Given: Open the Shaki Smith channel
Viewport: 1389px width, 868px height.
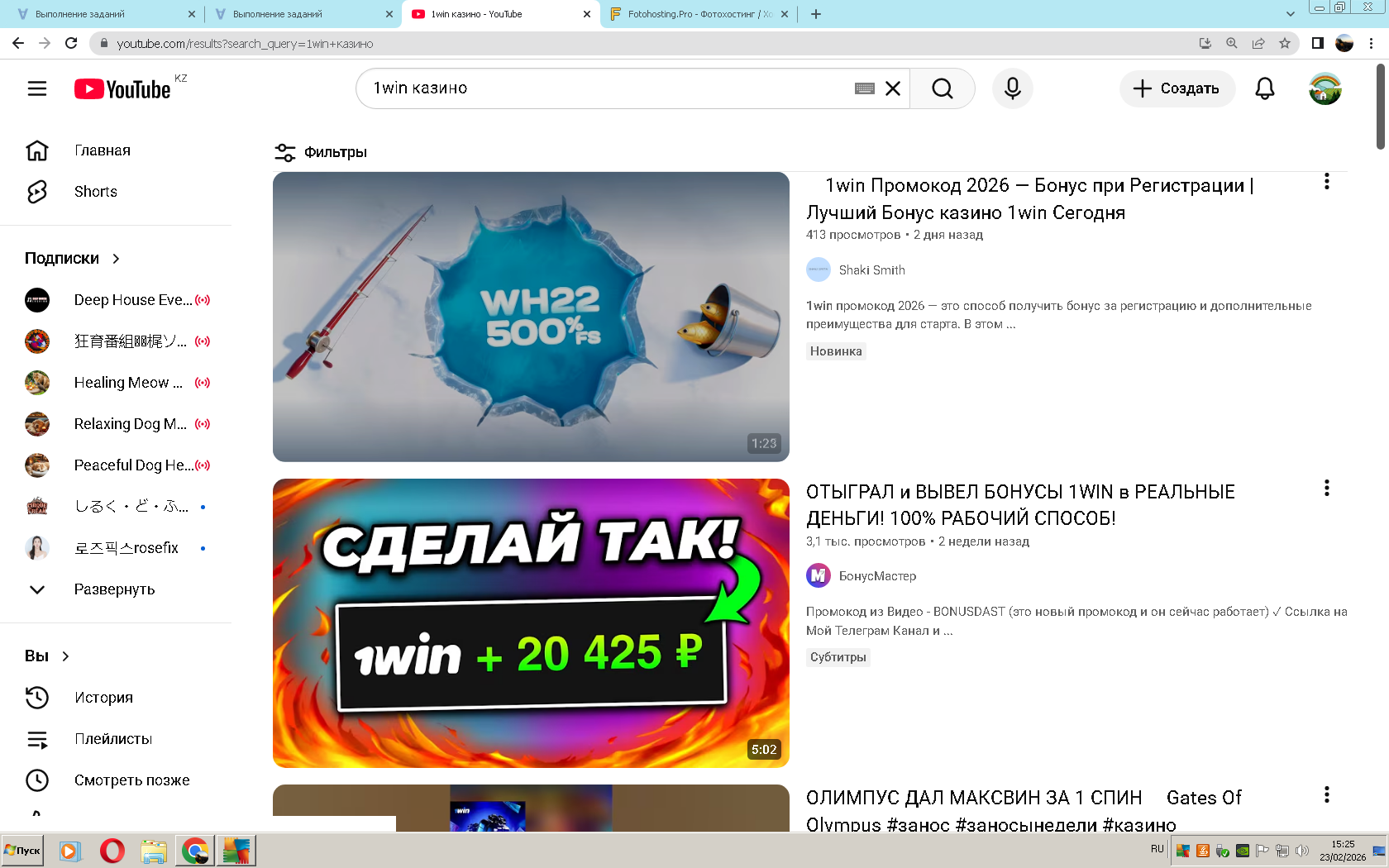Looking at the screenshot, I should pos(871,270).
